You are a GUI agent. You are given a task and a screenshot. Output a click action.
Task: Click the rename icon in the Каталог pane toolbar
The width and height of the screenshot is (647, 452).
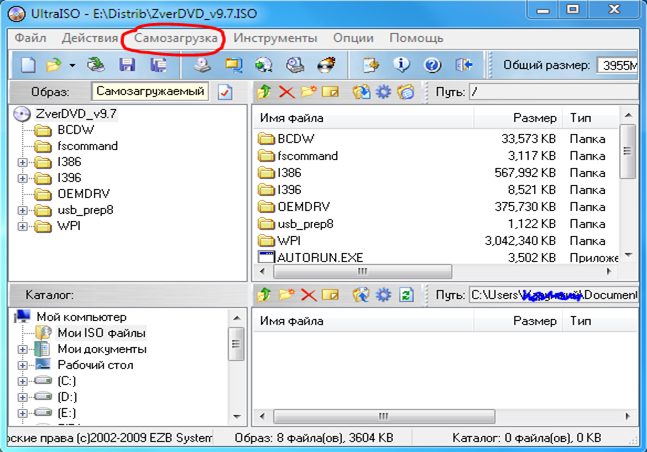point(330,295)
